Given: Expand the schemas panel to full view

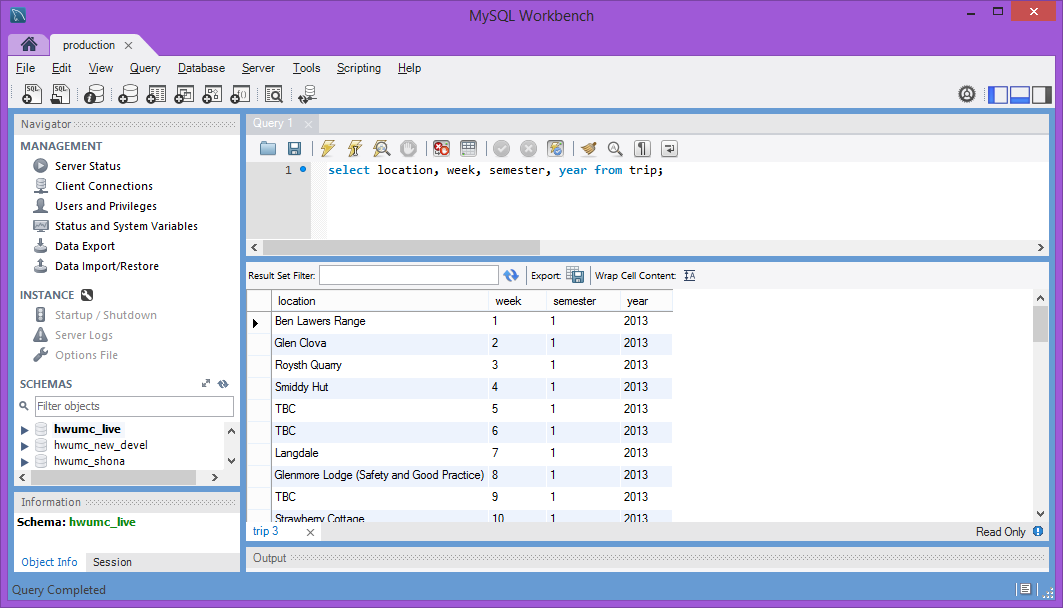Looking at the screenshot, I should click(206, 384).
